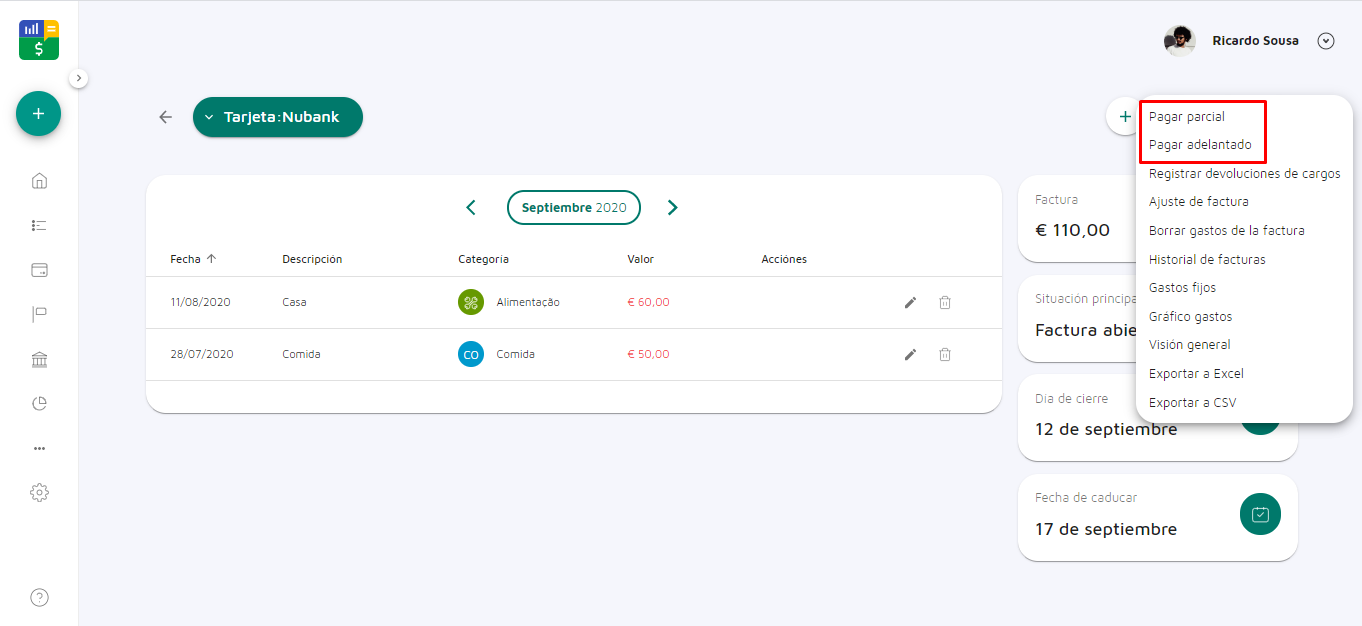The height and width of the screenshot is (626, 1362).
Task: Select Pagar parcial from the menu
Action: (1186, 117)
